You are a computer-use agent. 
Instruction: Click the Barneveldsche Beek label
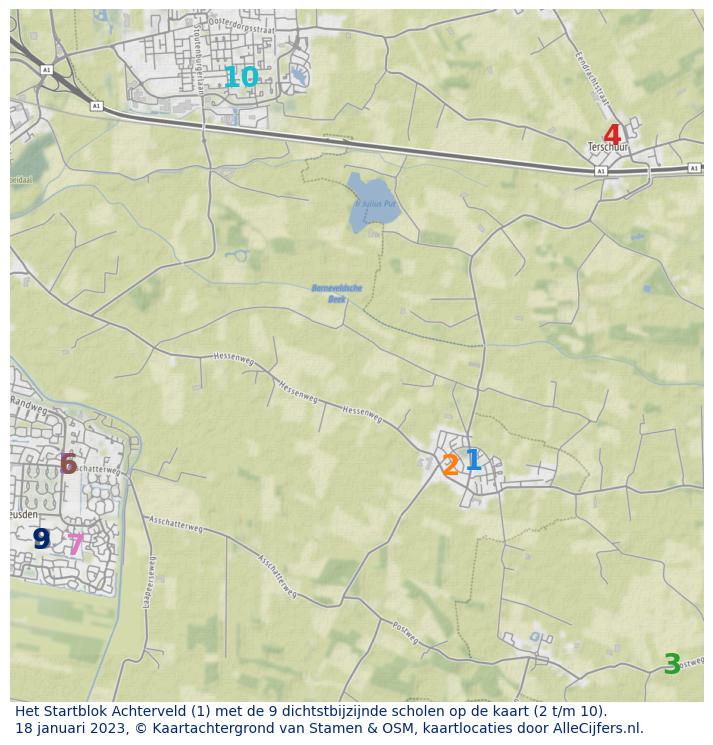[x=336, y=293]
